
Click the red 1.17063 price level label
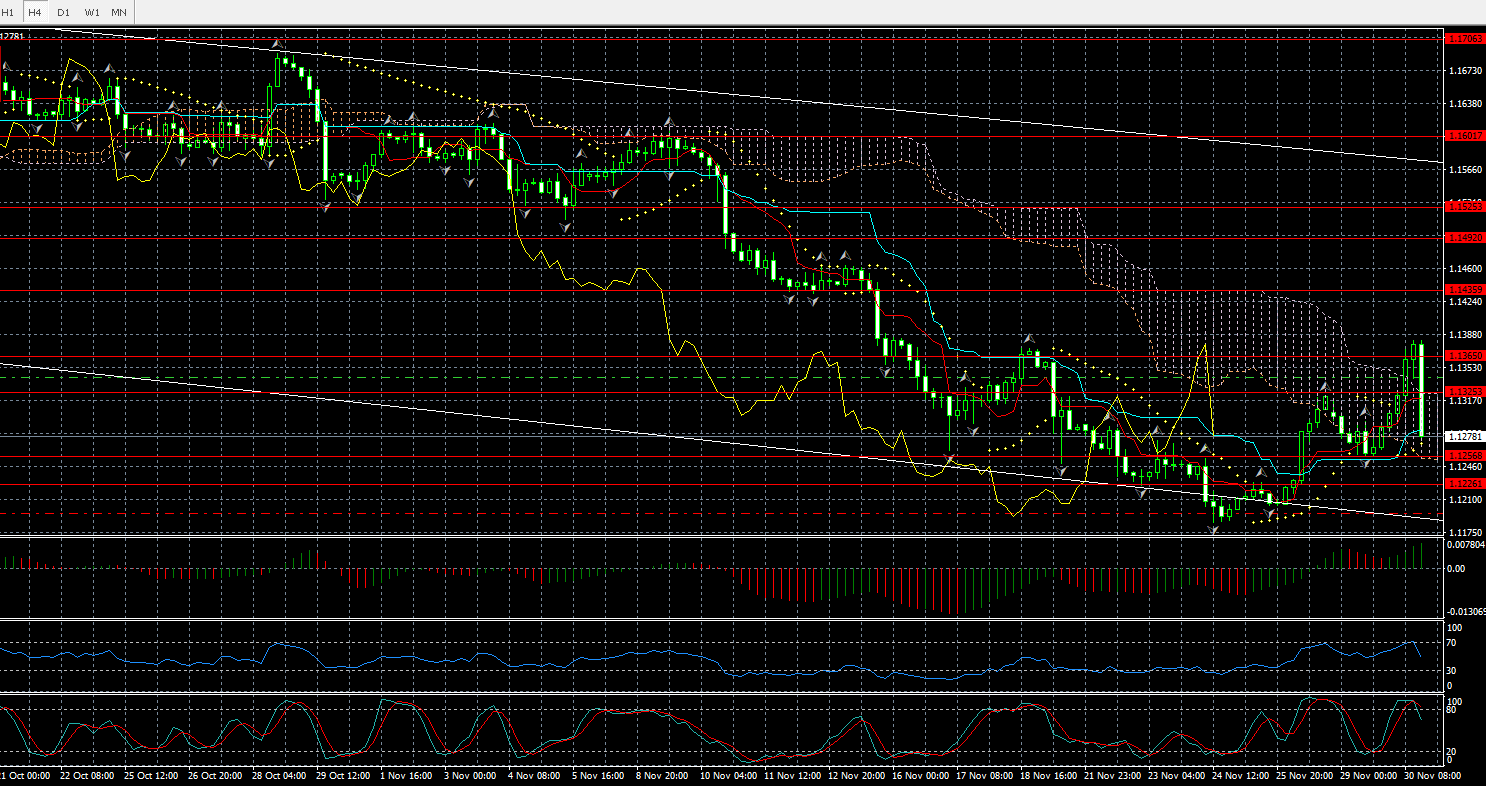(x=1465, y=39)
